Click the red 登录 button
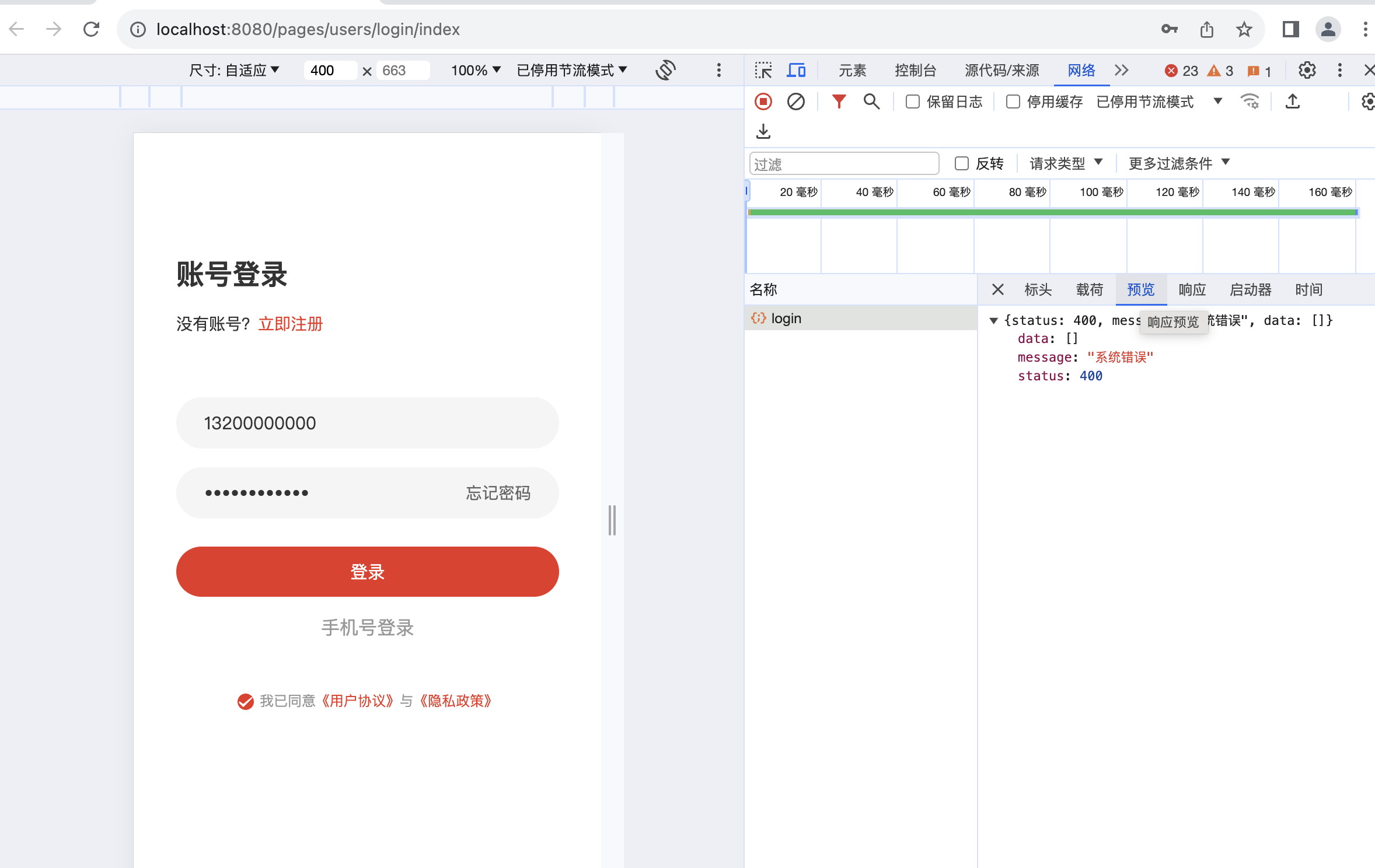1375x868 pixels. click(368, 572)
